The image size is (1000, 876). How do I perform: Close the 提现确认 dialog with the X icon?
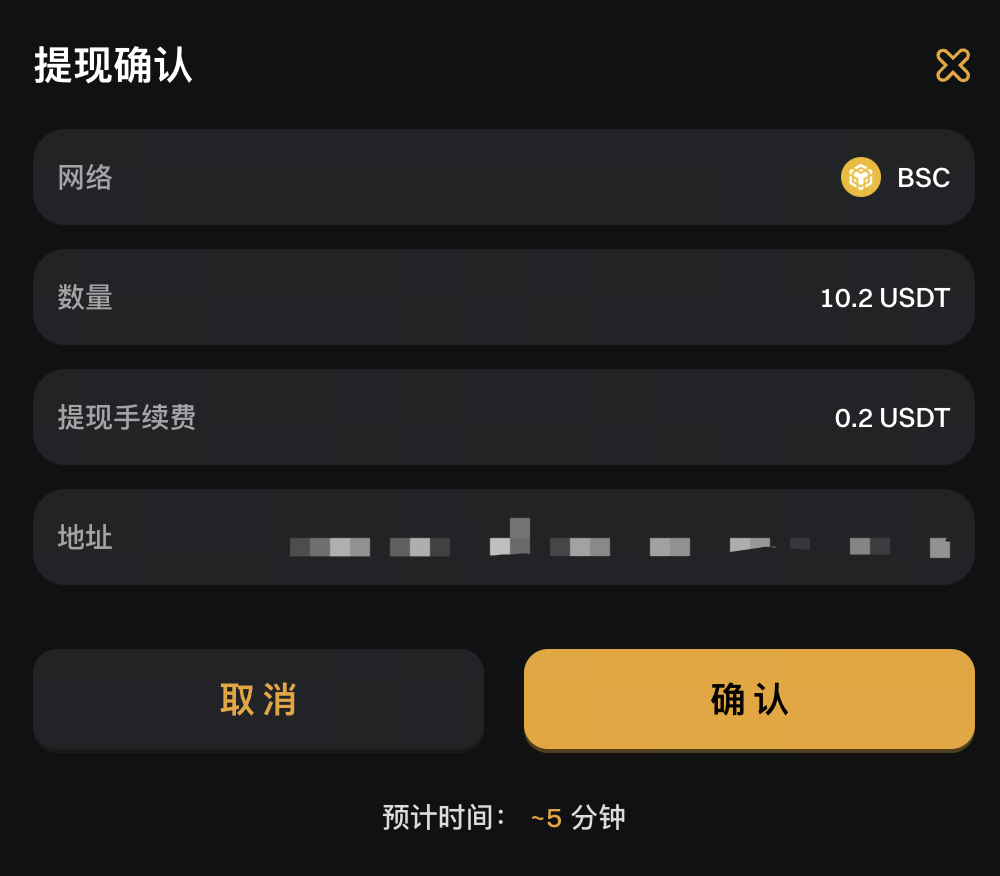point(952,65)
